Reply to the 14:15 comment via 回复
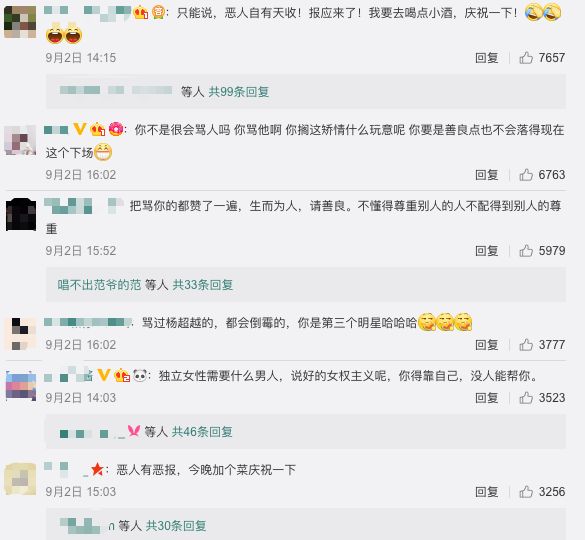585x540 pixels. (x=487, y=58)
